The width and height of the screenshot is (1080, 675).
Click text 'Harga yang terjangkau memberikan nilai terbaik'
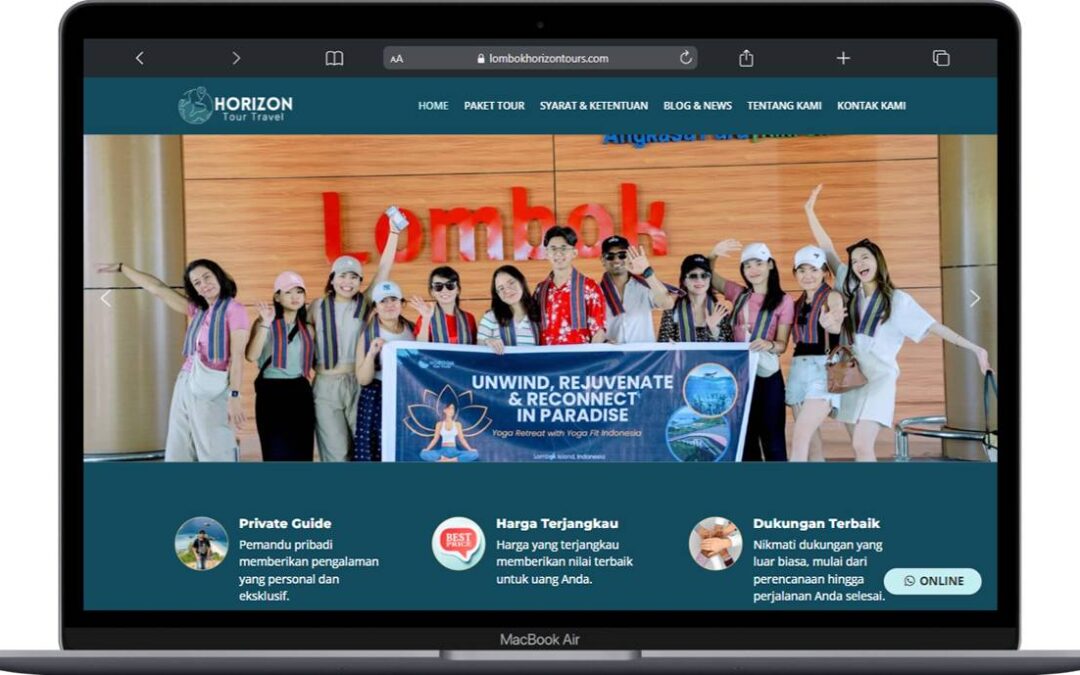coord(564,552)
